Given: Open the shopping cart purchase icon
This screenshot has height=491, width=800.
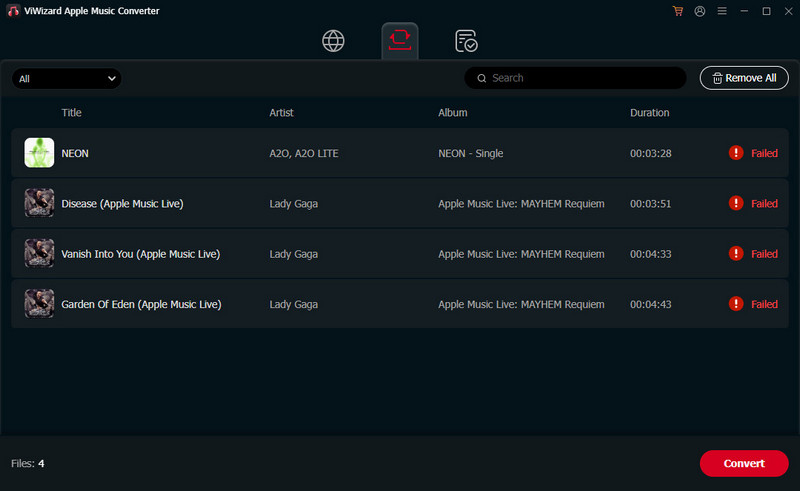Looking at the screenshot, I should (678, 11).
